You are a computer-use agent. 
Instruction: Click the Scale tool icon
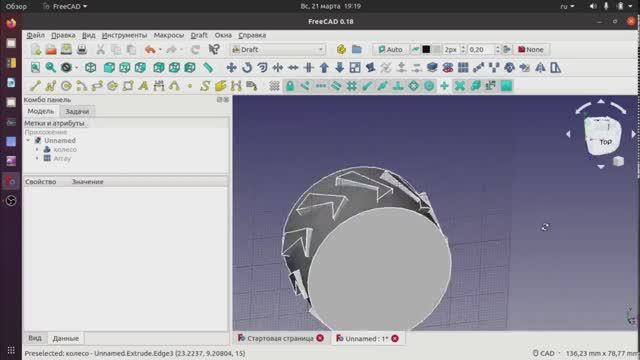(x=355, y=68)
